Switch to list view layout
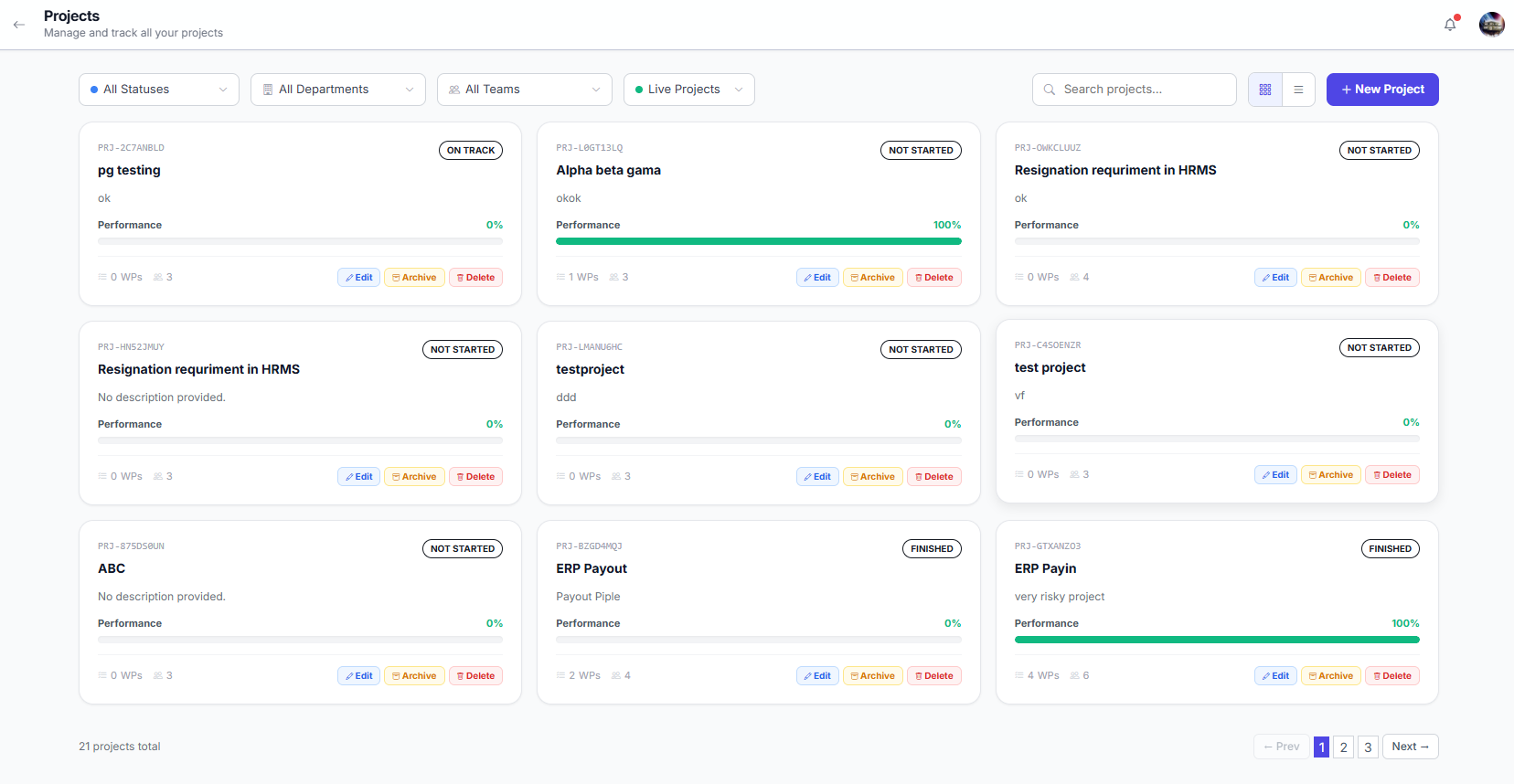 point(1298,90)
